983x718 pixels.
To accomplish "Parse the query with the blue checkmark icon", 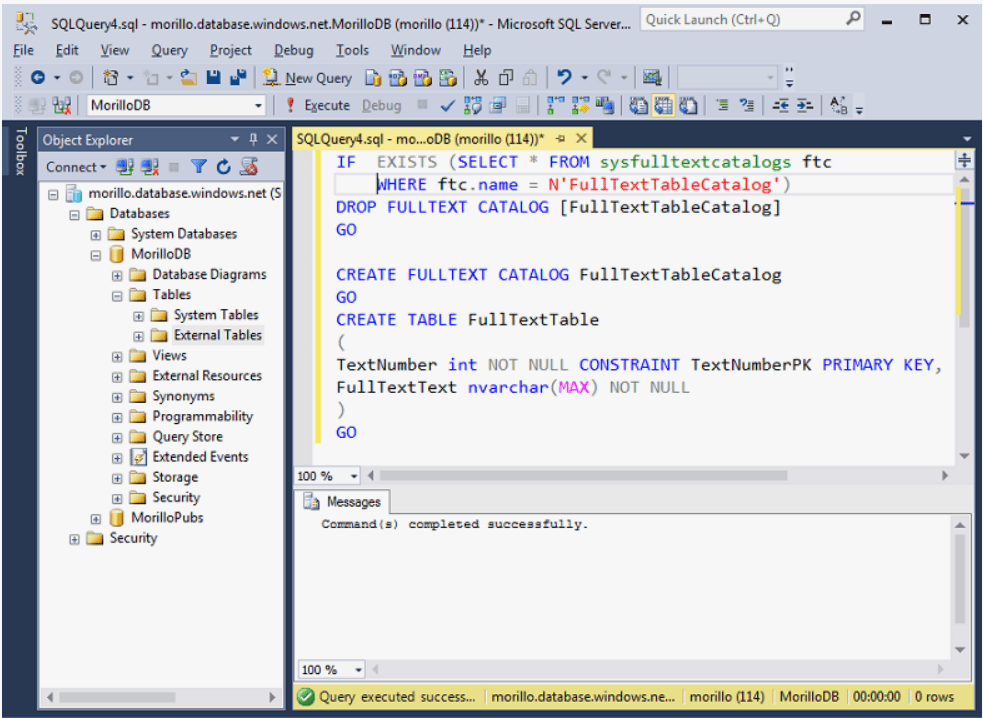I will pos(447,105).
